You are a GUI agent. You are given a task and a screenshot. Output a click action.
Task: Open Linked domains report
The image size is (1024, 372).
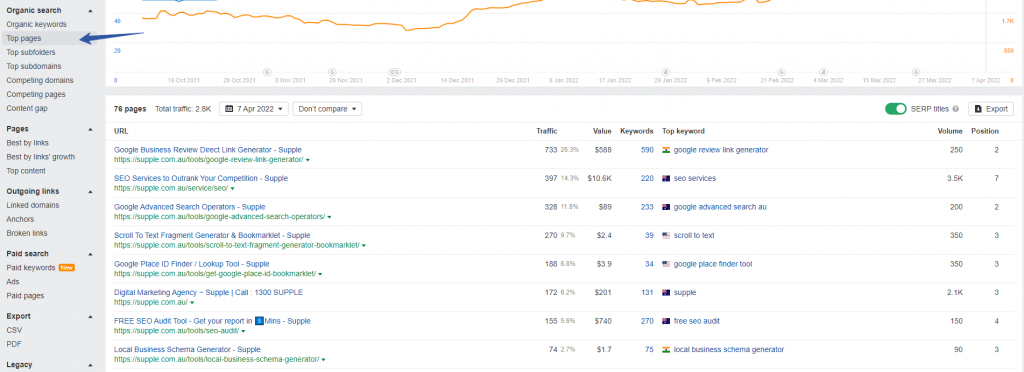coord(33,205)
